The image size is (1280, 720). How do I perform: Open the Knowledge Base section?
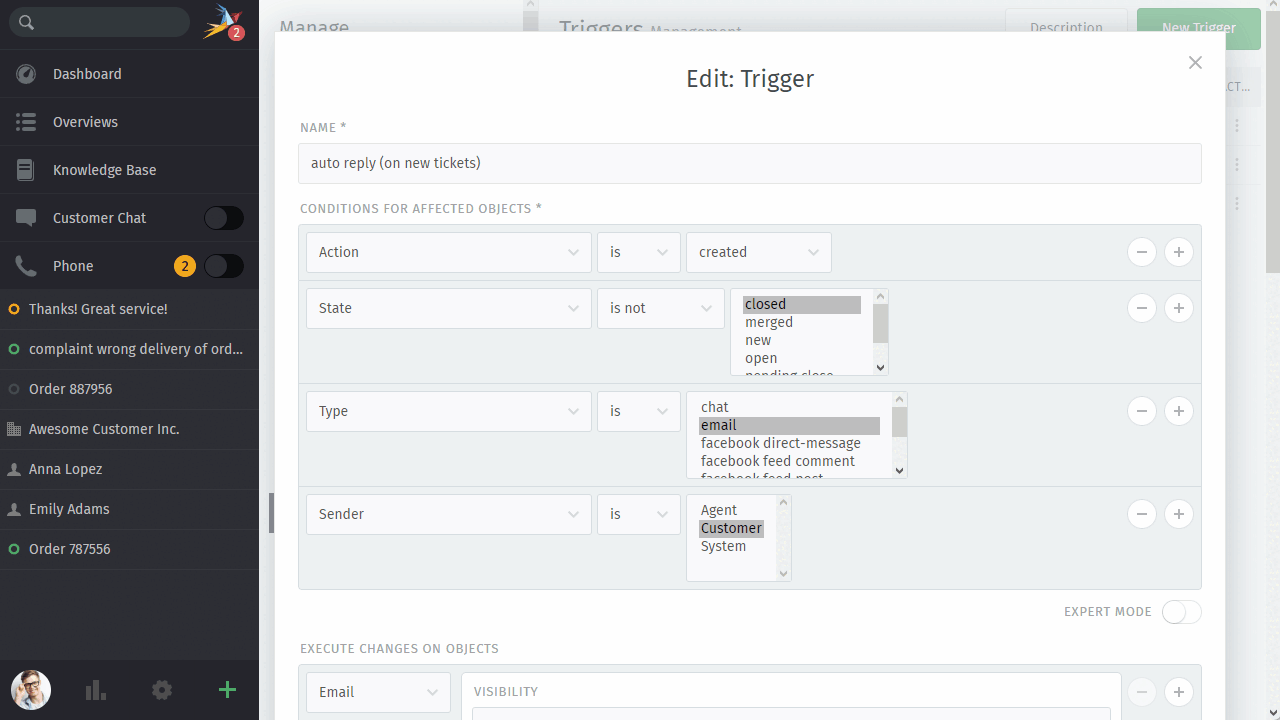point(103,169)
